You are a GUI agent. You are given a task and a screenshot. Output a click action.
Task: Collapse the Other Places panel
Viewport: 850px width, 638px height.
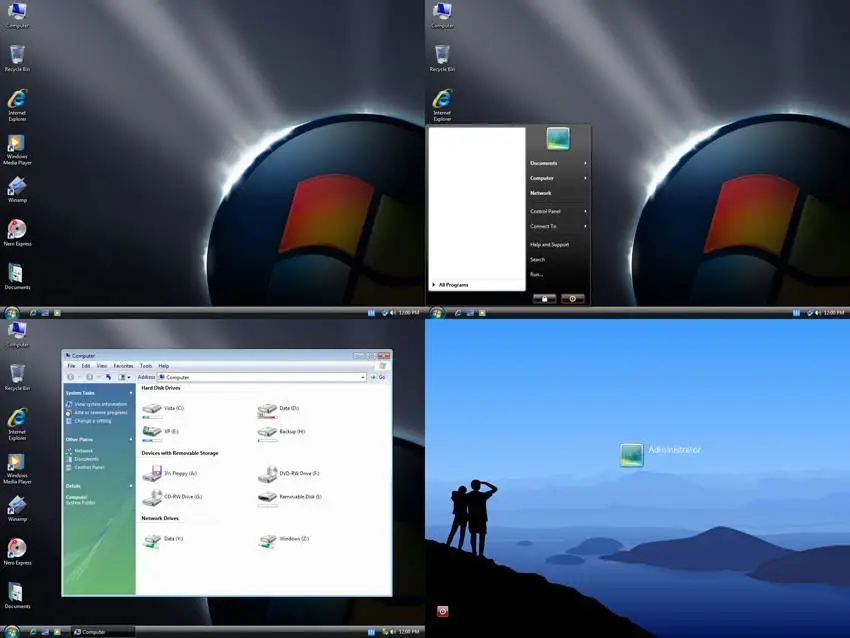(131, 440)
